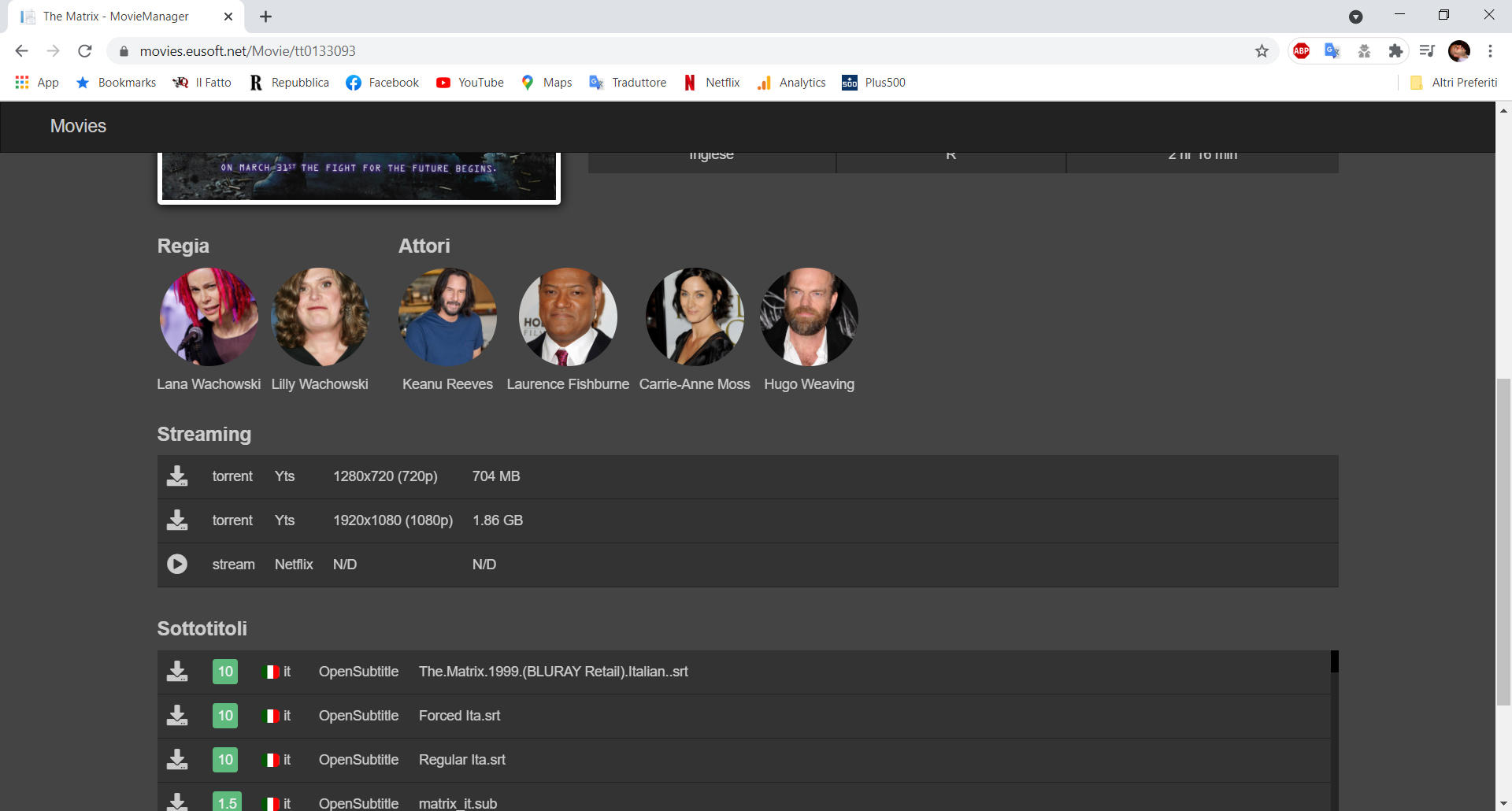The width and height of the screenshot is (1512, 811).
Task: Download the Regular Ita.srt subtitle
Action: pyautogui.click(x=177, y=760)
